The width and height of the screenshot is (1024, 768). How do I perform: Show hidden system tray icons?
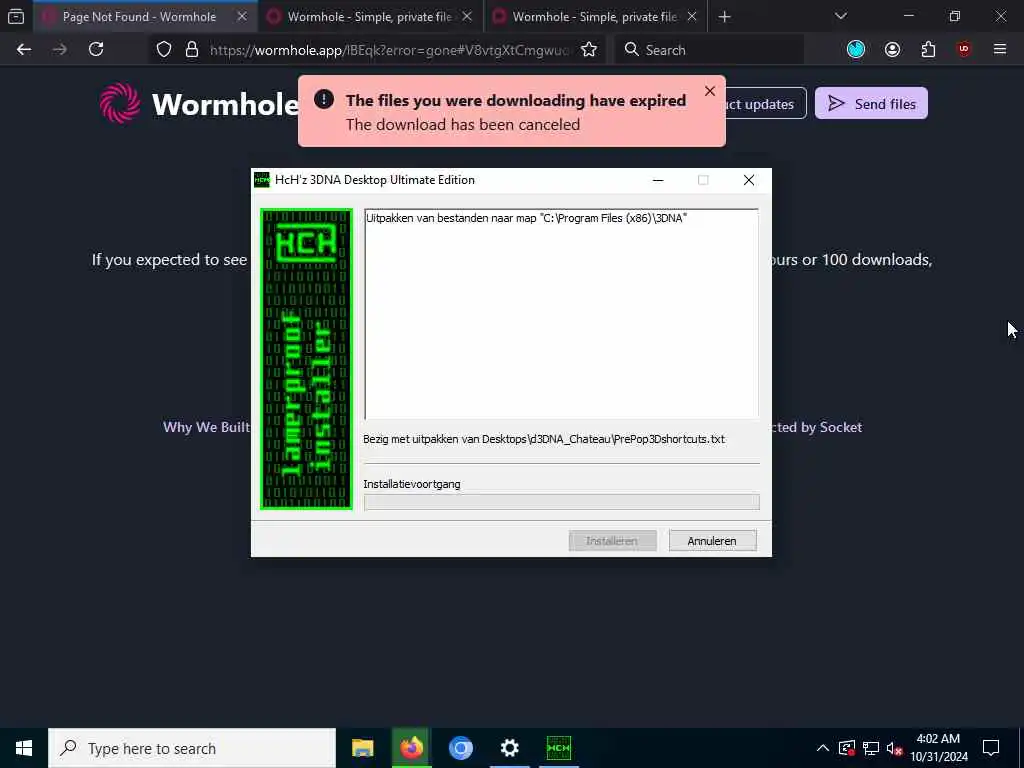tap(823, 748)
